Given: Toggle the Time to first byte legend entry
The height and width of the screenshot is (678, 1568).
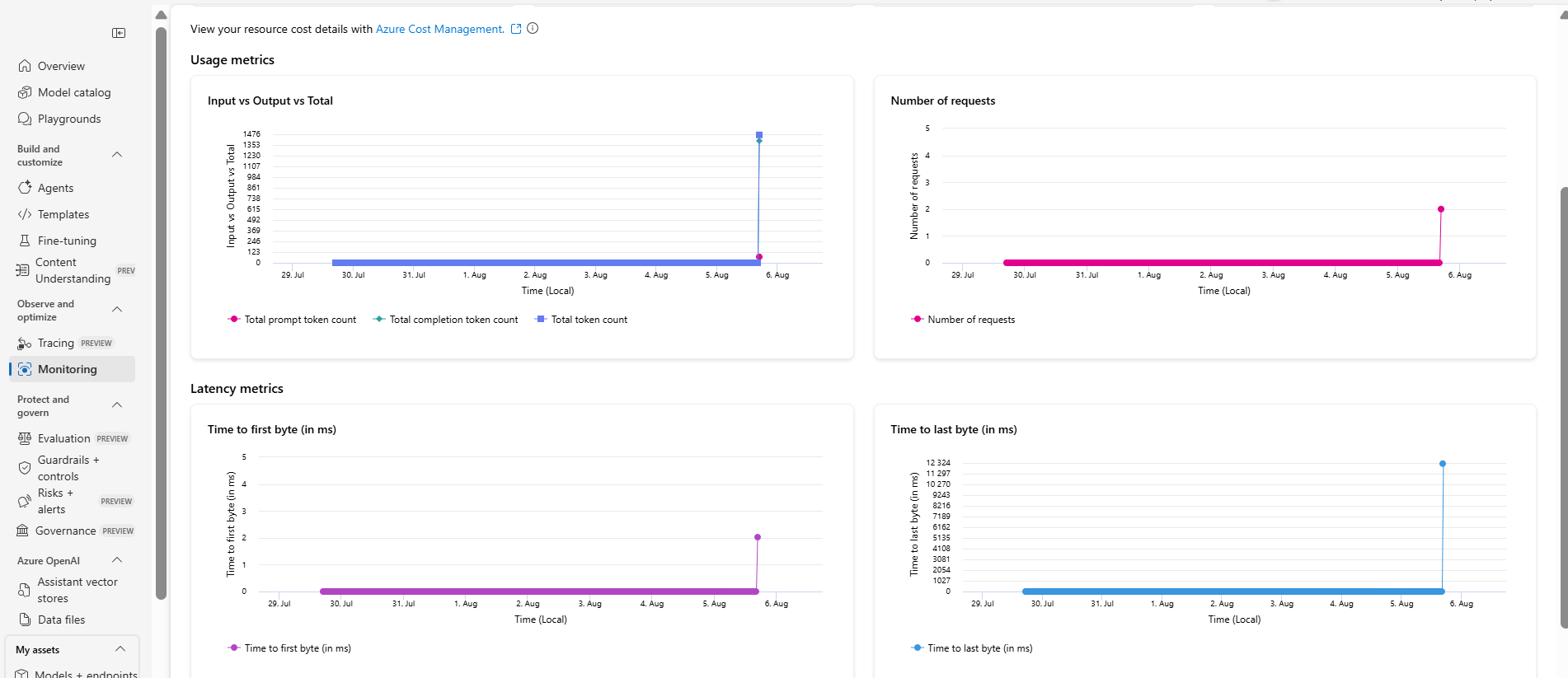Looking at the screenshot, I should point(289,648).
